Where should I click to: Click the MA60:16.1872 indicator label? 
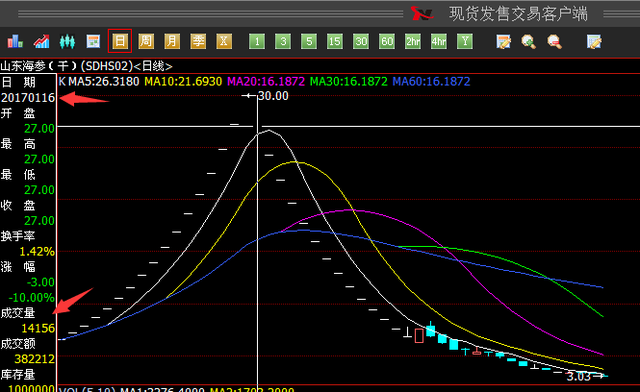tap(431, 81)
